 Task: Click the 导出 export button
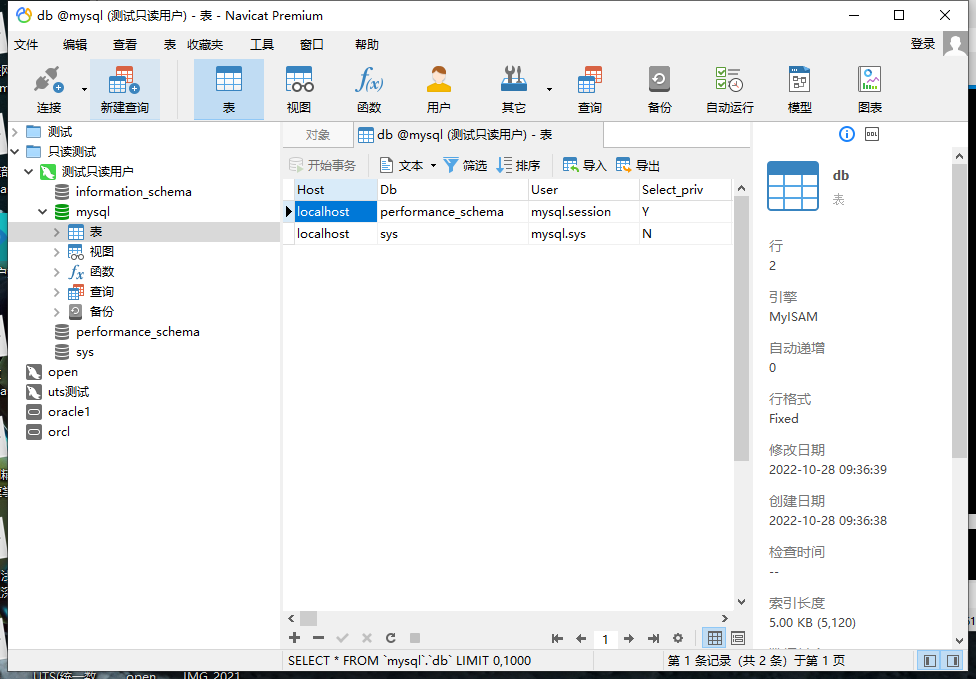point(638,166)
